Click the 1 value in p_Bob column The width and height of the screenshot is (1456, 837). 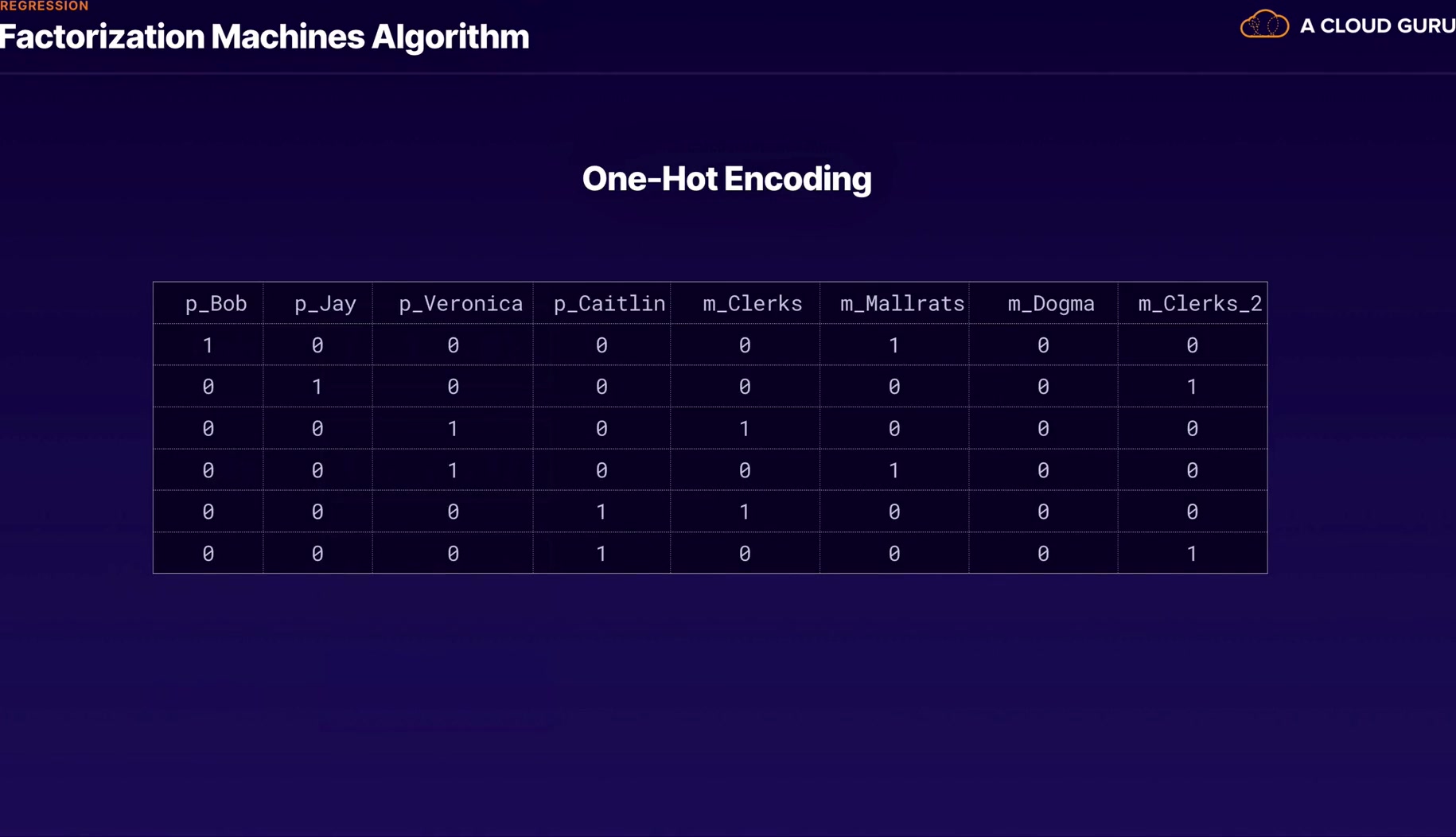(x=208, y=345)
